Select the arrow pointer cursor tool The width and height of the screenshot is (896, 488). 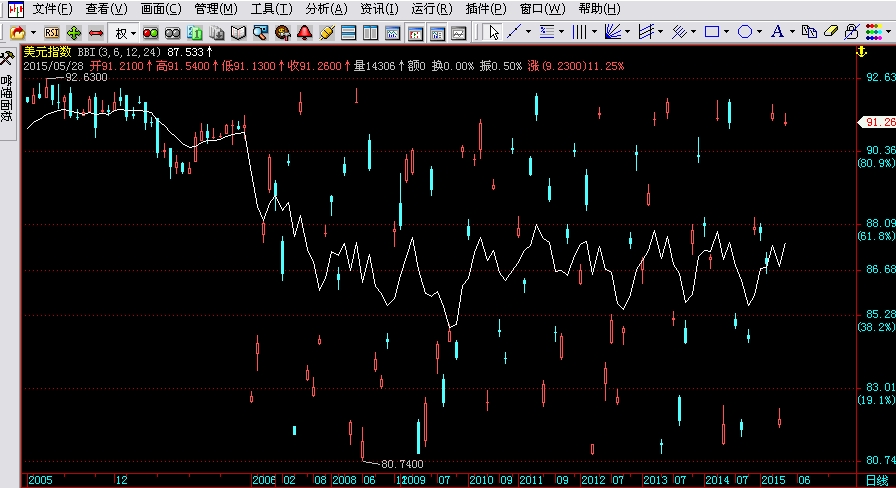click(x=493, y=32)
